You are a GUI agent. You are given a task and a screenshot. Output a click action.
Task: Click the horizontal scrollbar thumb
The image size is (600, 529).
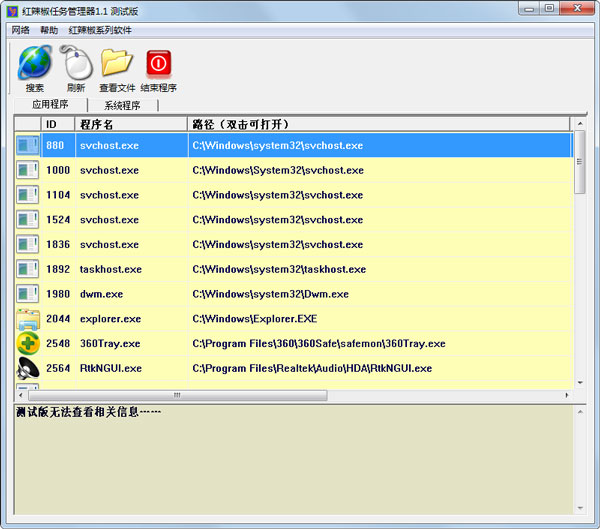178,395
